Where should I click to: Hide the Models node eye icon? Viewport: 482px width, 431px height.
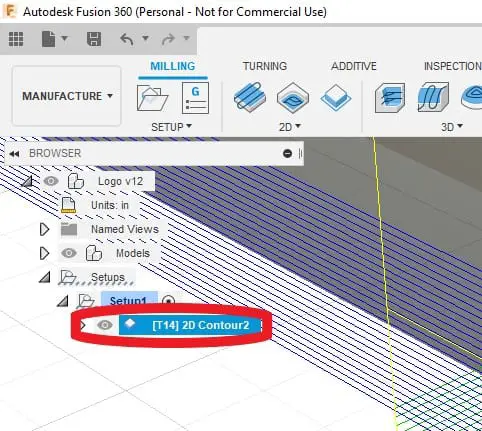pos(69,253)
